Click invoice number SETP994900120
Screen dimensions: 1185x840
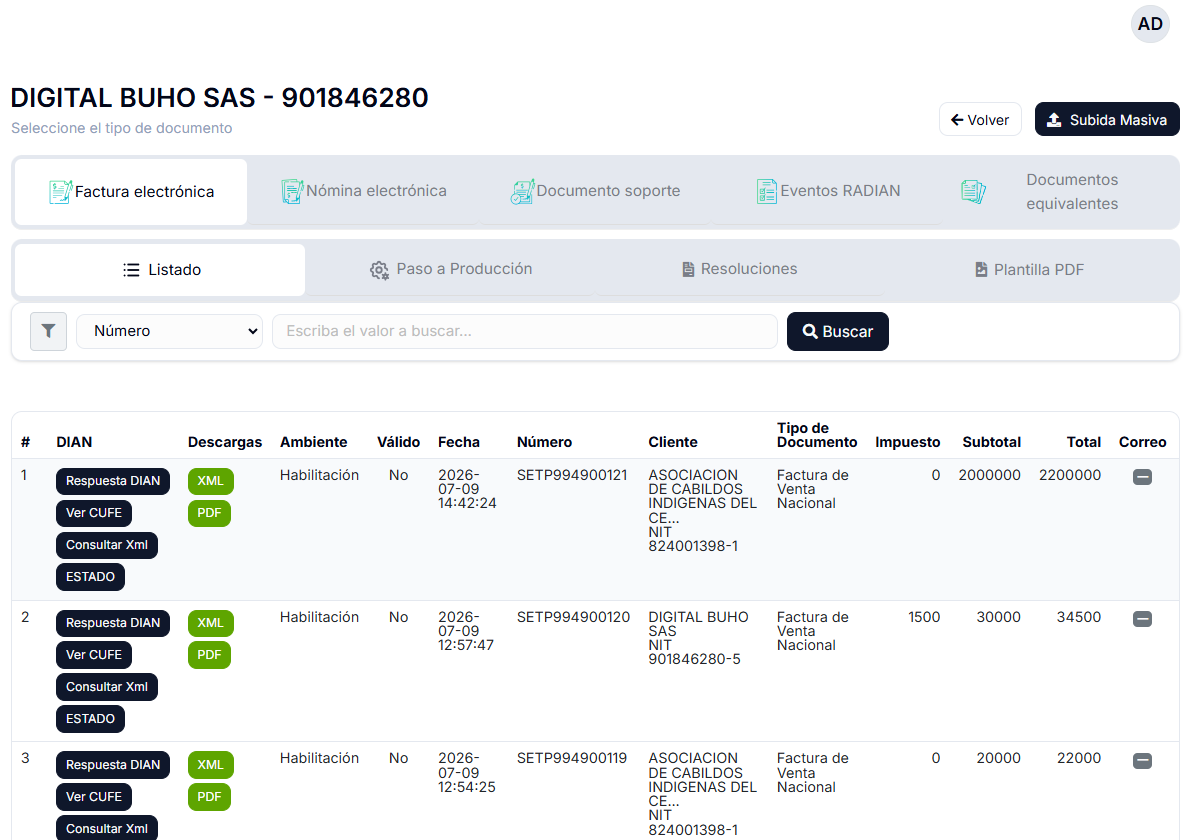coord(573,617)
